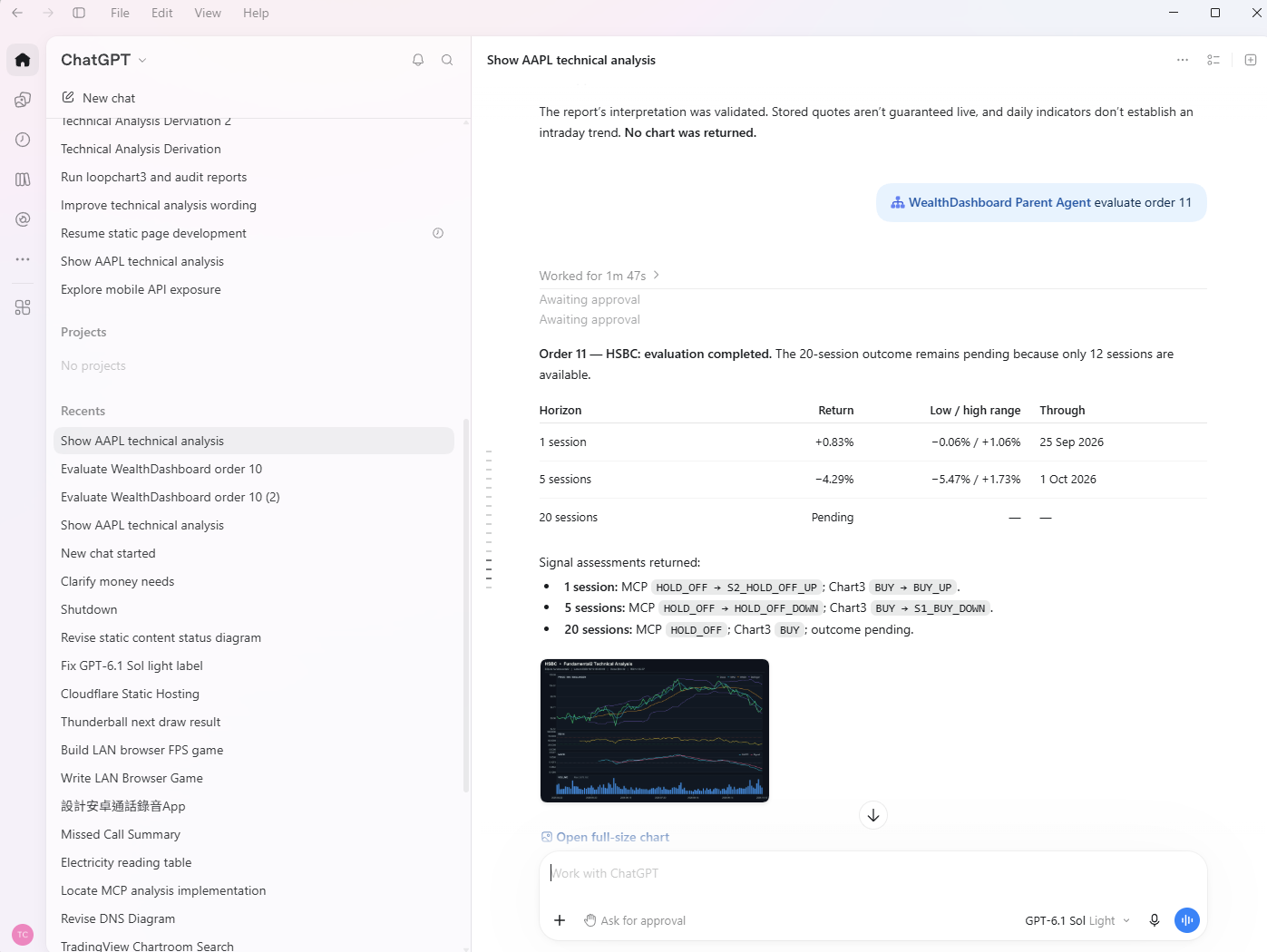Screen dimensions: 1267x952
Task: Open the HSBC chart thumbnail
Action: [x=655, y=731]
